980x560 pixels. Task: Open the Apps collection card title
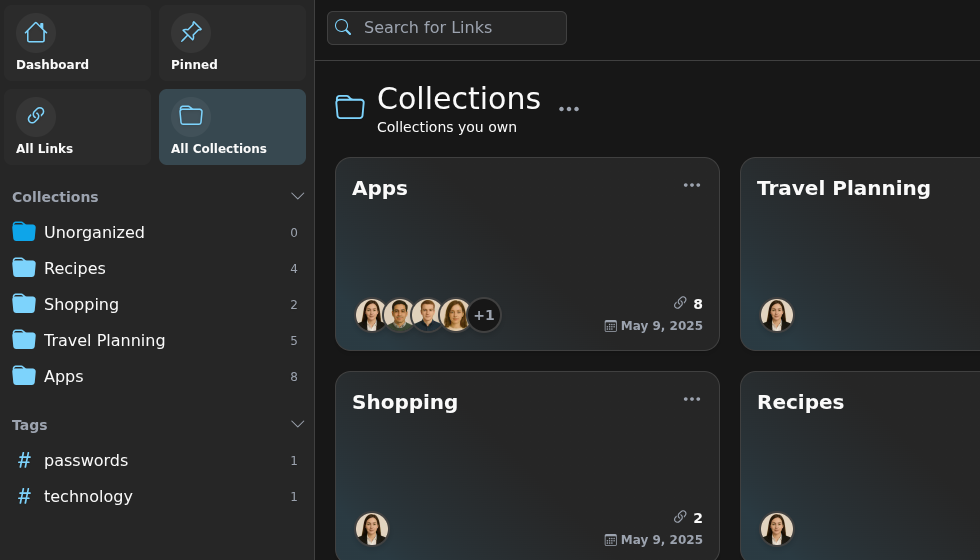pyautogui.click(x=379, y=188)
